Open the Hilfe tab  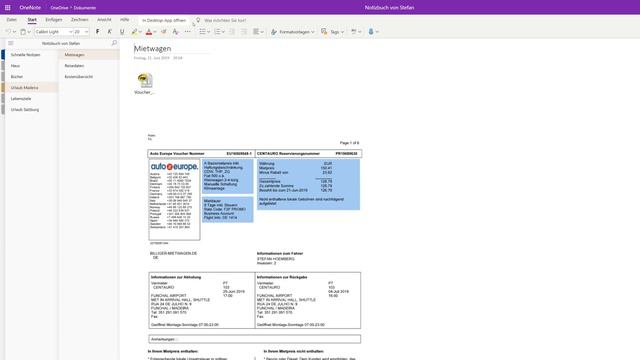click(x=124, y=20)
